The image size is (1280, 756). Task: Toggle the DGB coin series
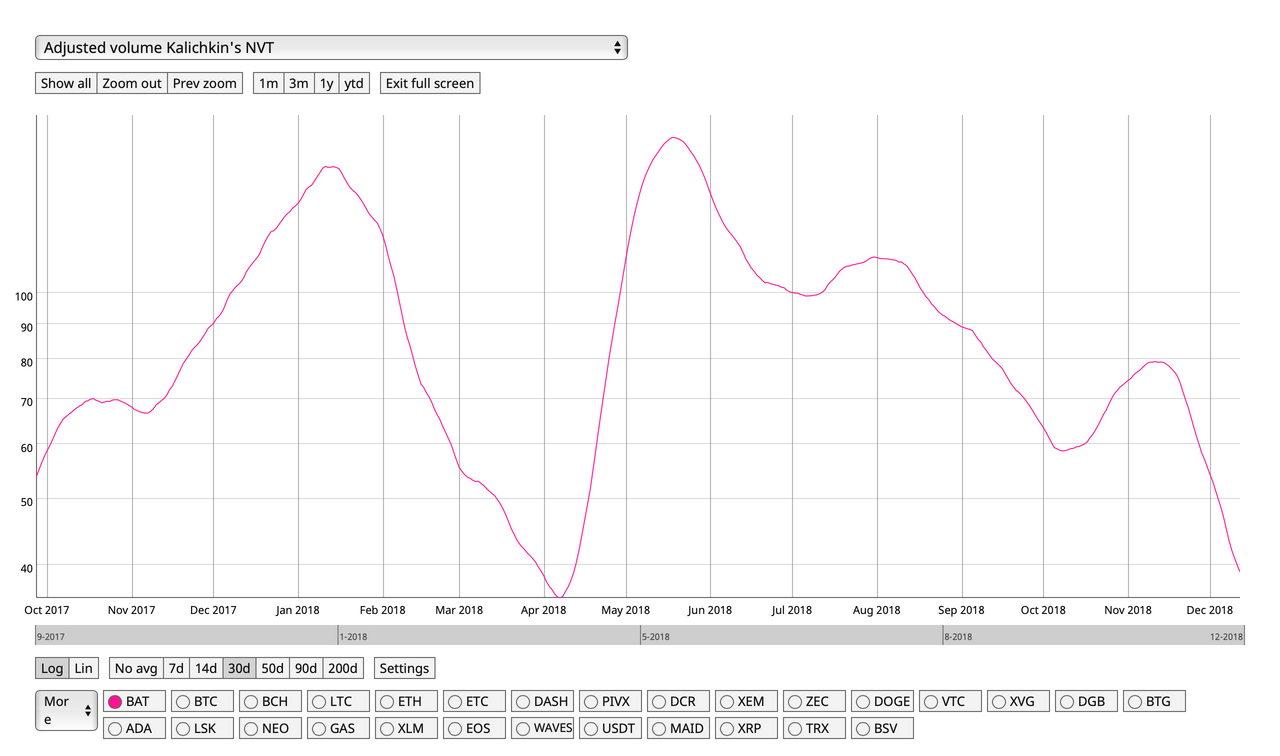[x=1087, y=701]
